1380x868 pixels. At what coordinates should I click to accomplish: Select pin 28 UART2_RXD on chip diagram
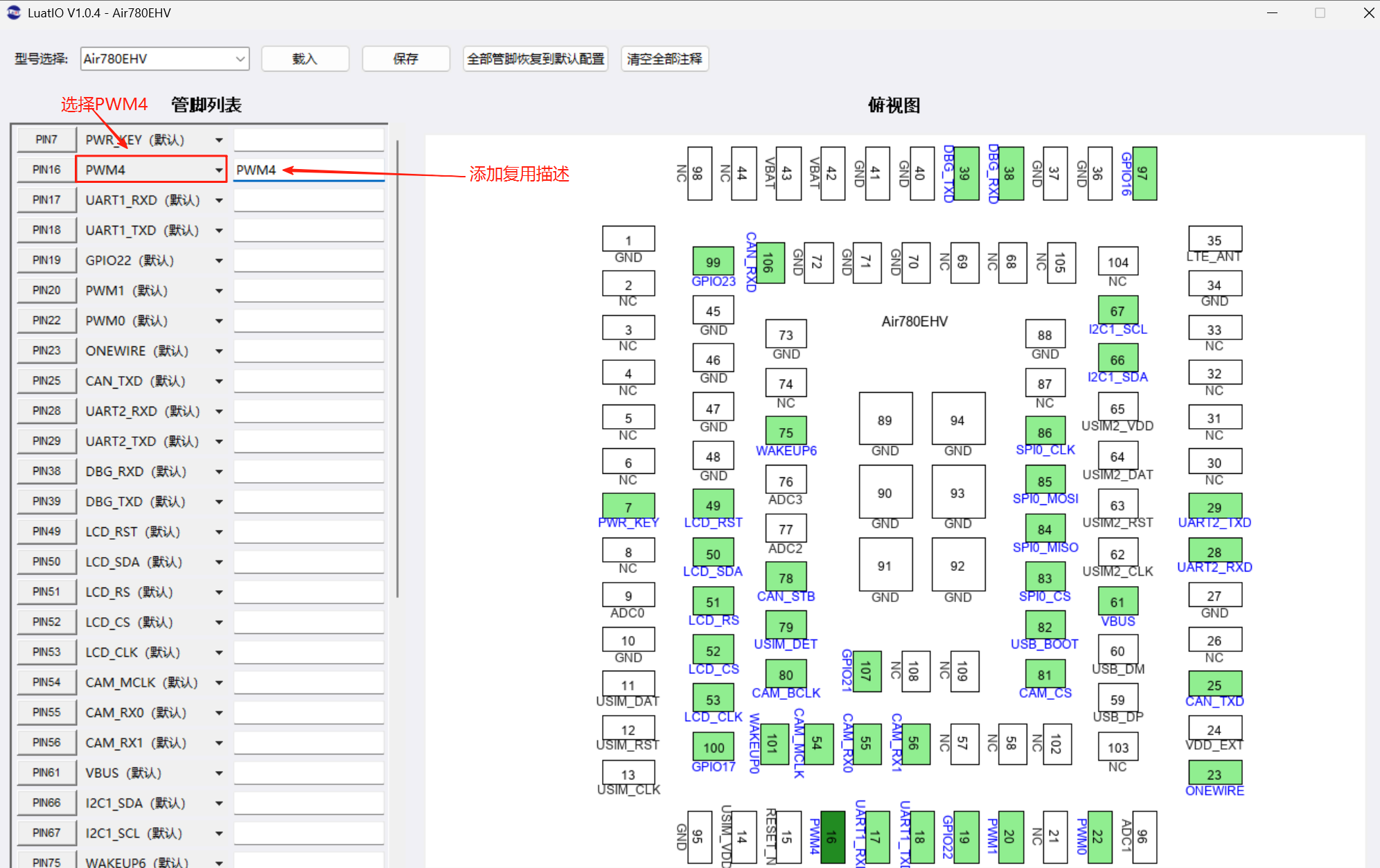click(1214, 551)
